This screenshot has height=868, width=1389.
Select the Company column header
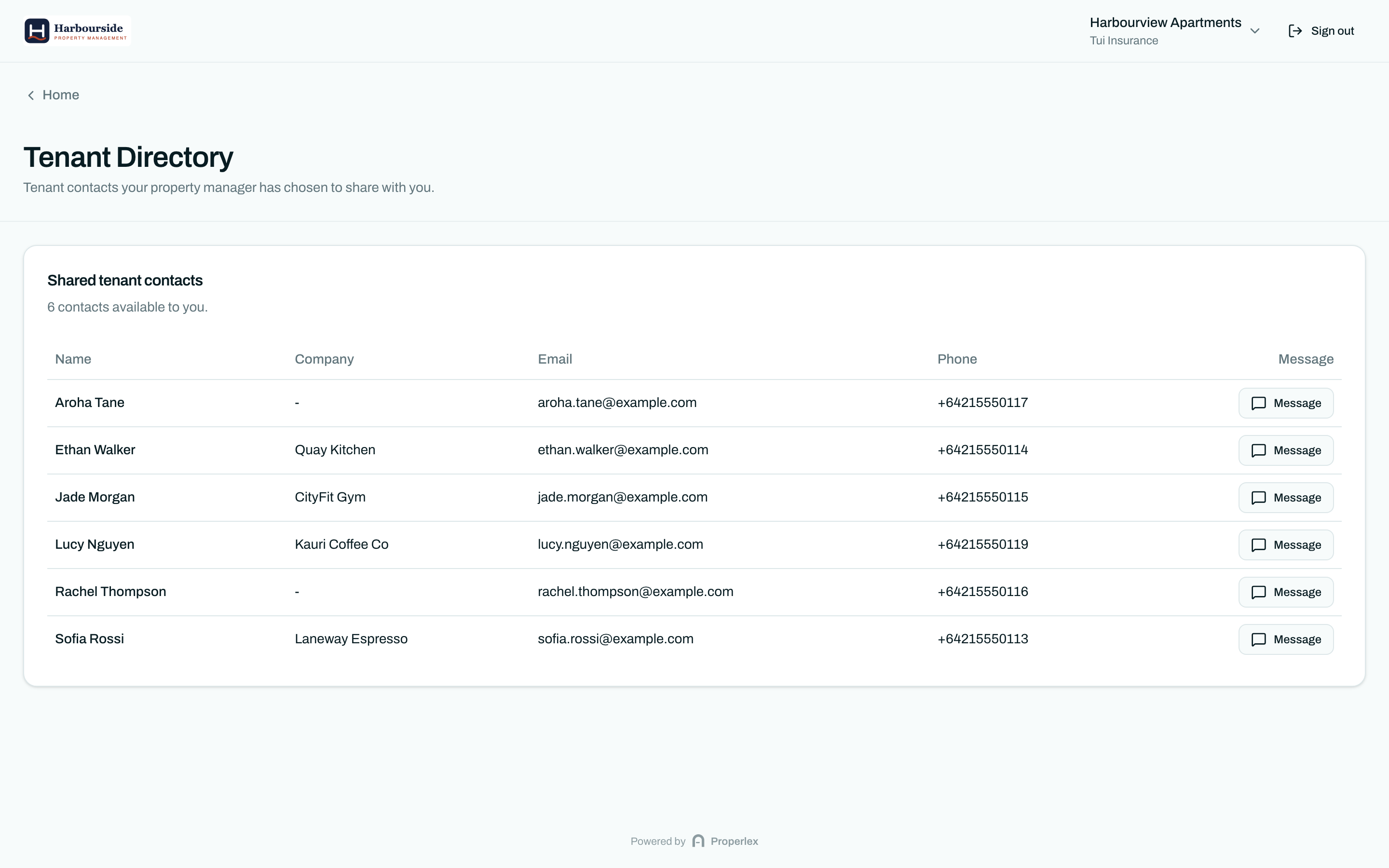[x=324, y=359]
